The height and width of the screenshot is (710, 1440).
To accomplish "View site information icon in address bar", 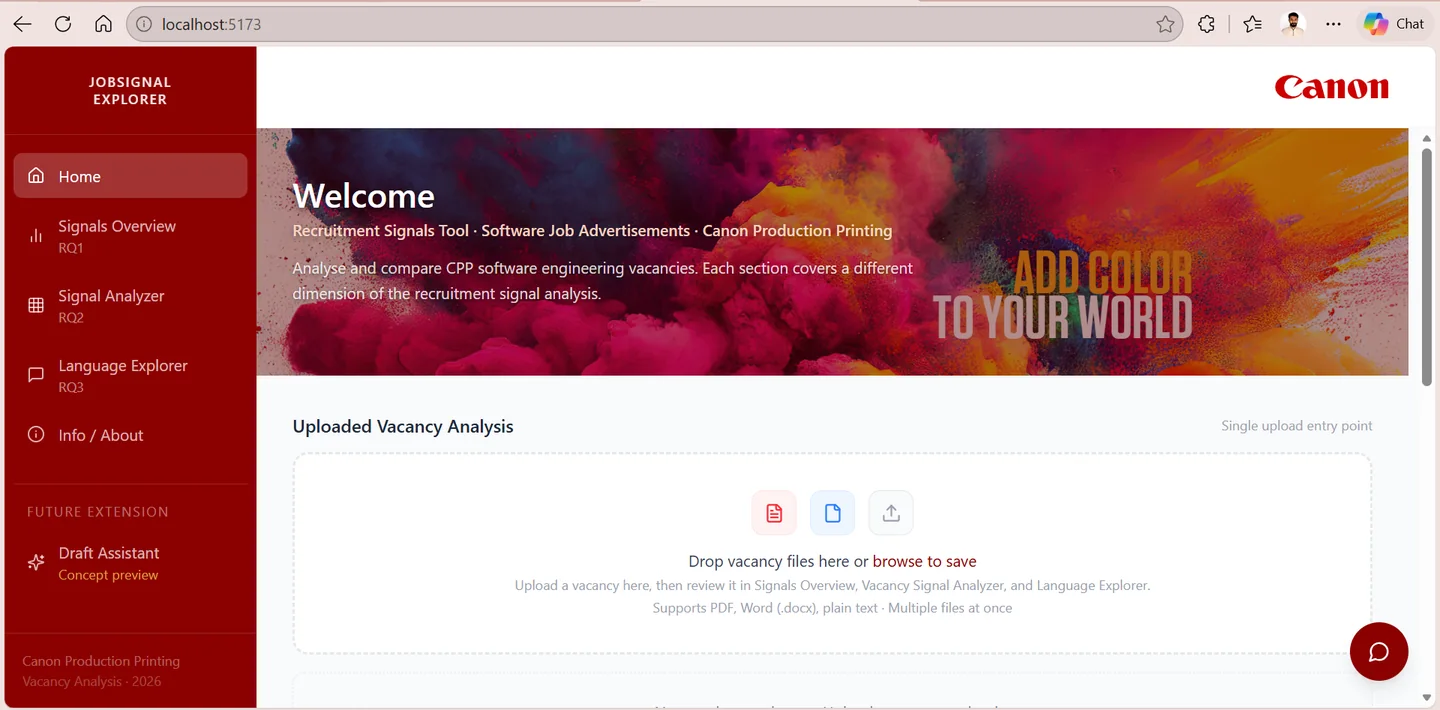I will point(144,24).
